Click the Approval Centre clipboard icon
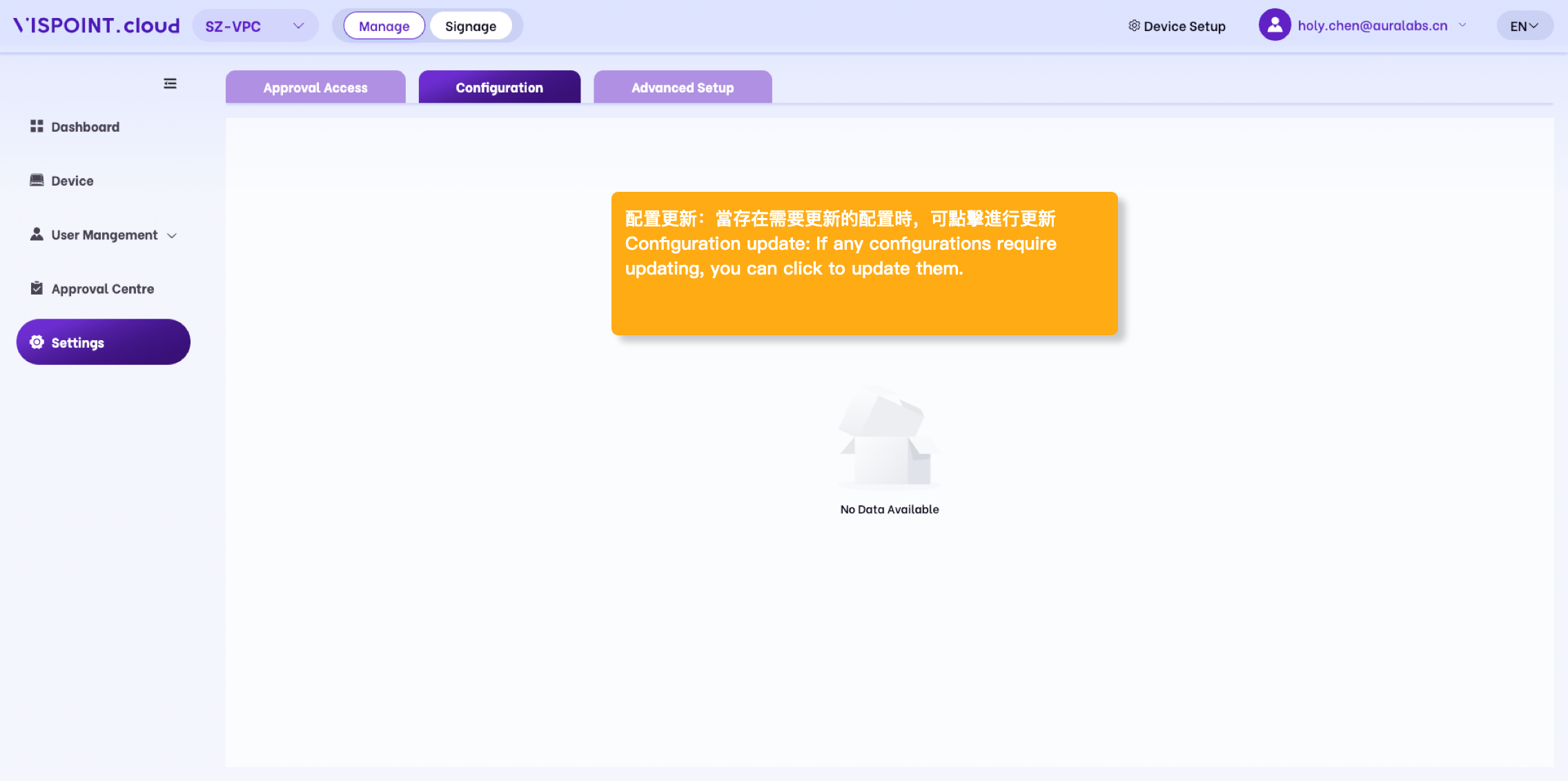1568x781 pixels. 37,288
